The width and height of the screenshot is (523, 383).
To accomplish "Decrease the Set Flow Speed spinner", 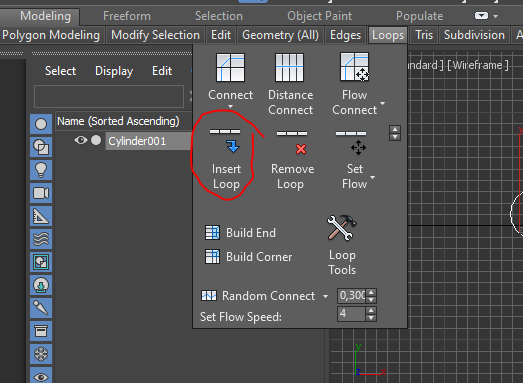I will click(x=371, y=318).
